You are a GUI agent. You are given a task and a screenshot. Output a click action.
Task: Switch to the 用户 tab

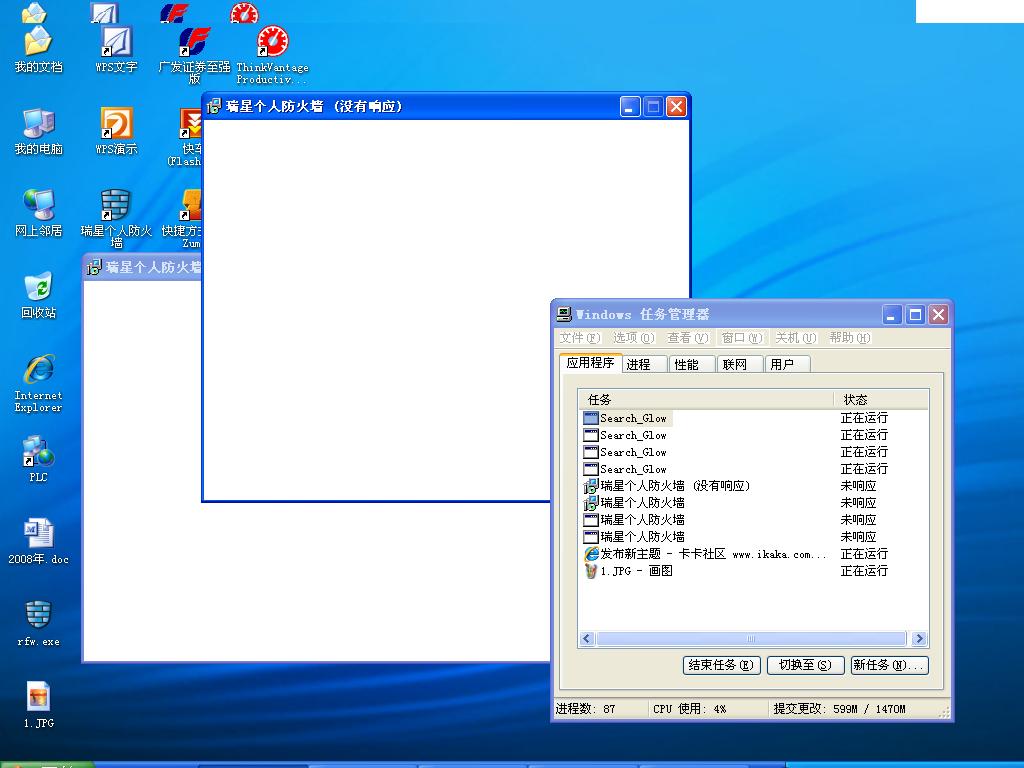(788, 364)
